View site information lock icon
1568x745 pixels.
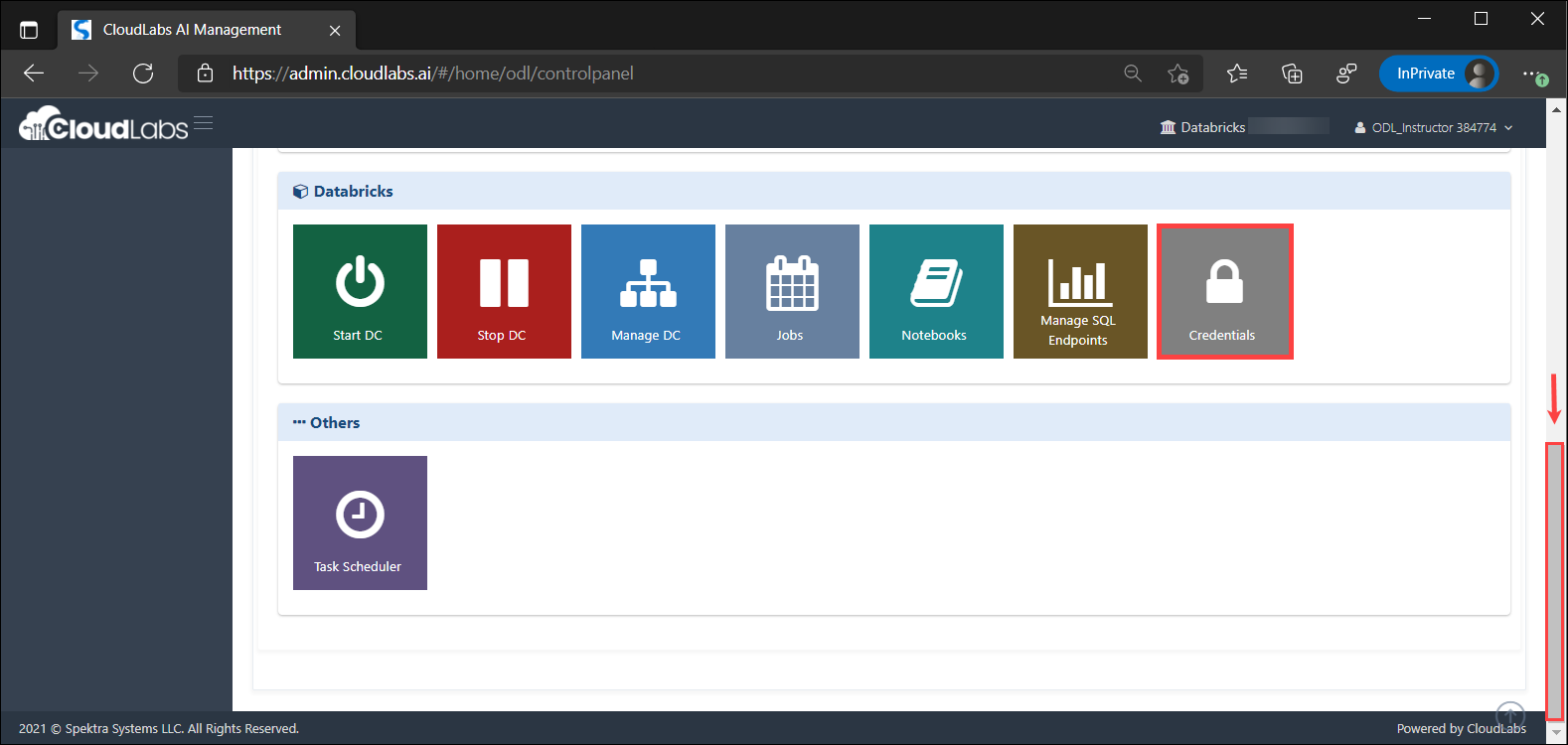[x=205, y=74]
